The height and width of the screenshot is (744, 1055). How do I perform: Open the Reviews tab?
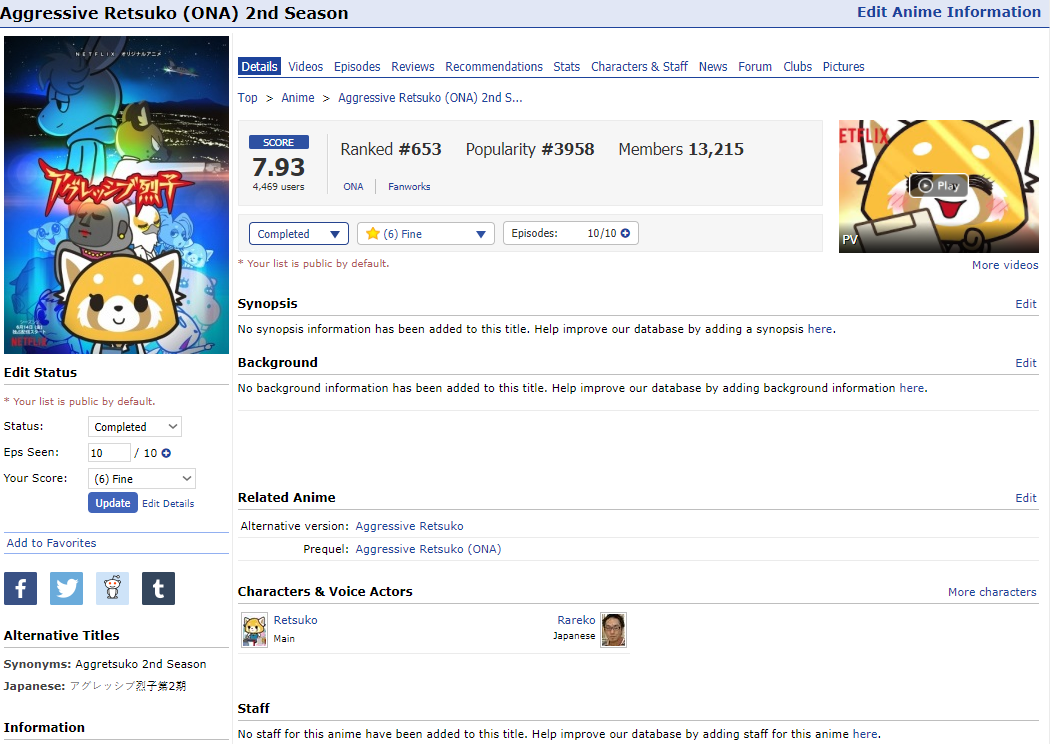(x=412, y=67)
